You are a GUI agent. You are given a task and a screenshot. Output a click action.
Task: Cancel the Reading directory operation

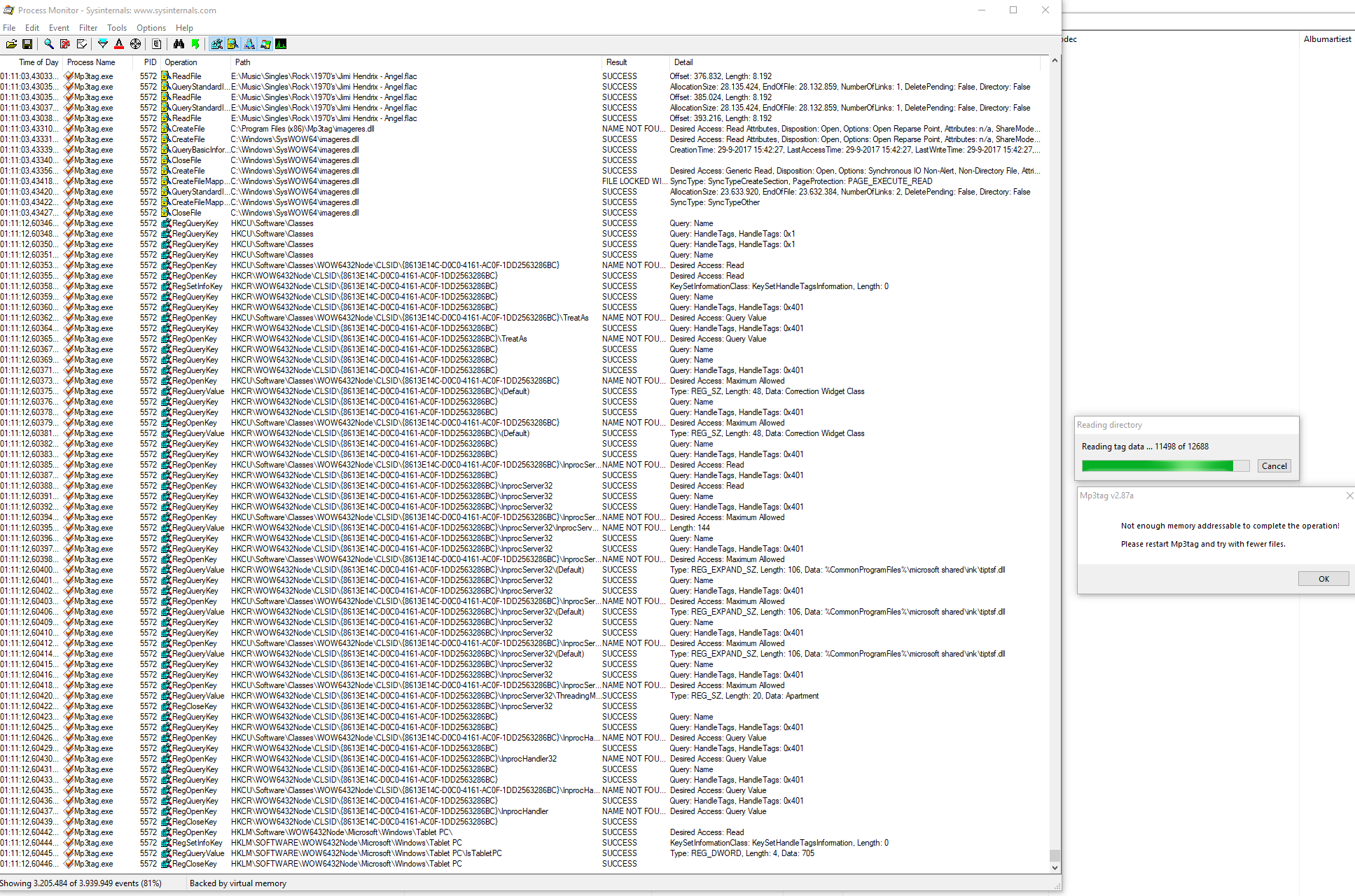[x=1274, y=466]
